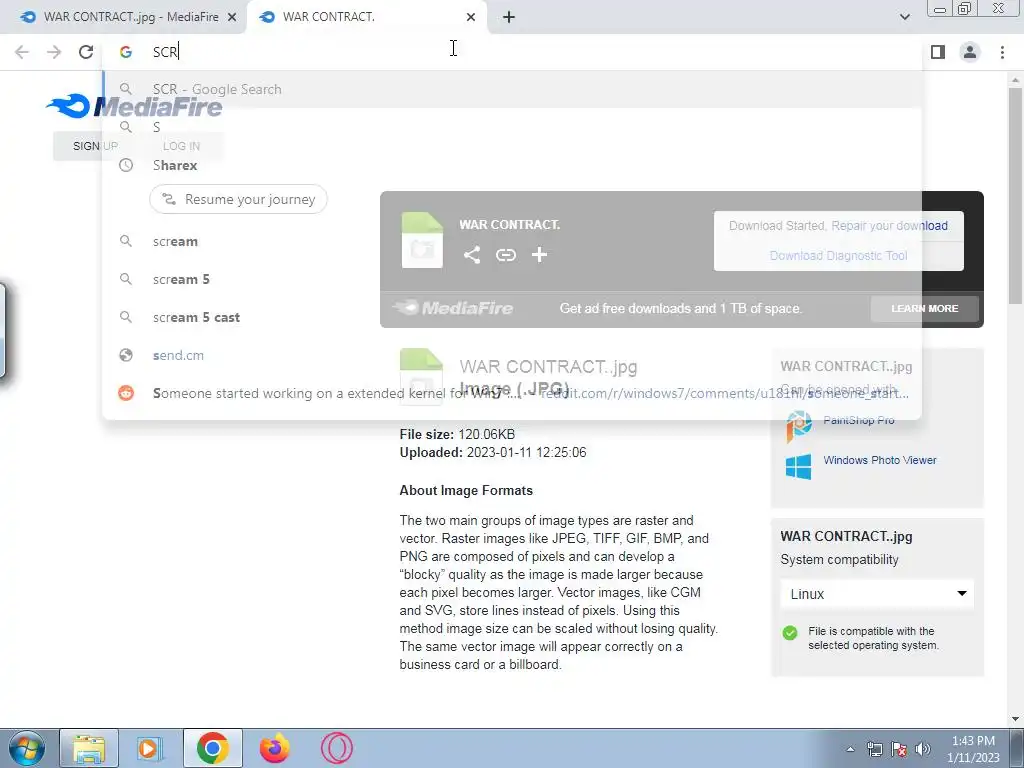Click the LEARN MORE button
The width and height of the screenshot is (1024, 768).
tap(924, 308)
